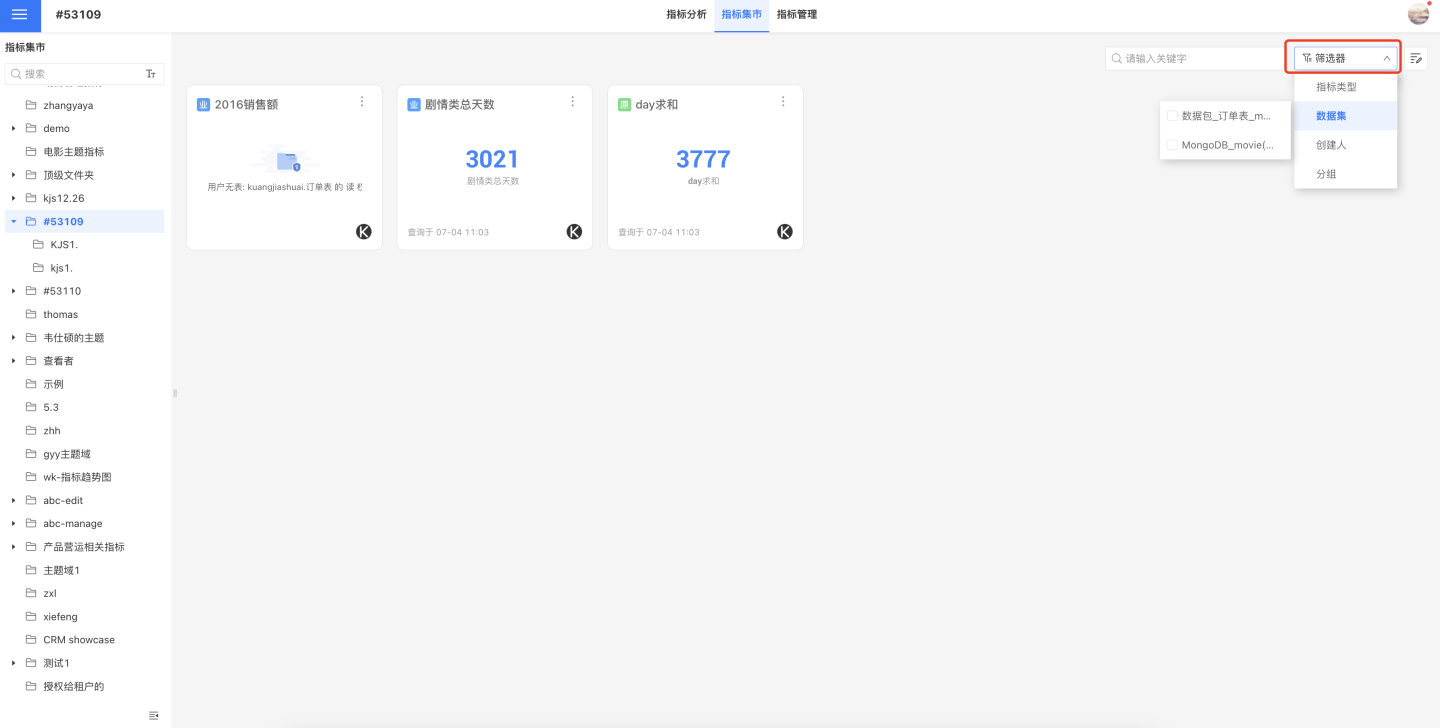Screen dimensions: 1440x728
Task: Expand the abc-manage folder arrow
Action: 14,524
